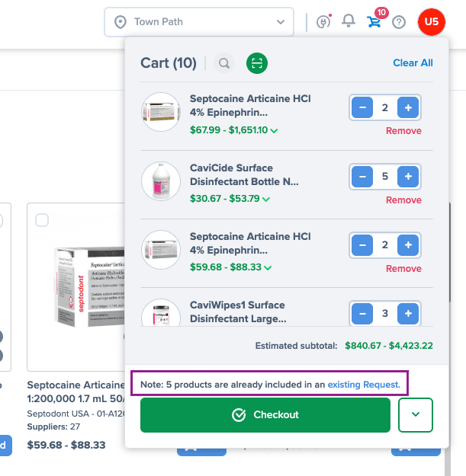Open the help question mark icon
Image resolution: width=466 pixels, height=476 pixels.
tap(399, 22)
